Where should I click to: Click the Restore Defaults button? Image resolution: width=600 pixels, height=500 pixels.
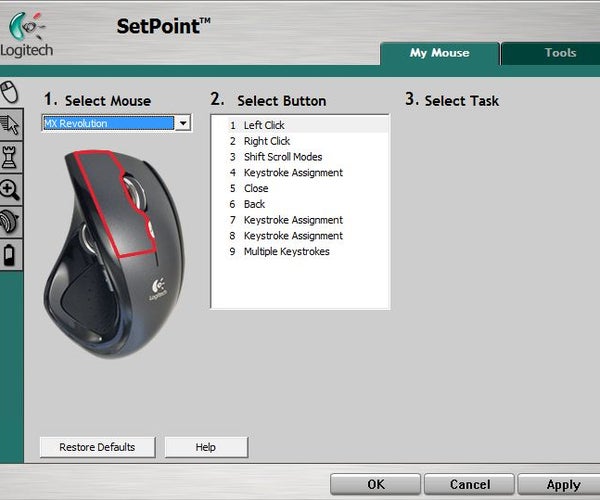98,447
